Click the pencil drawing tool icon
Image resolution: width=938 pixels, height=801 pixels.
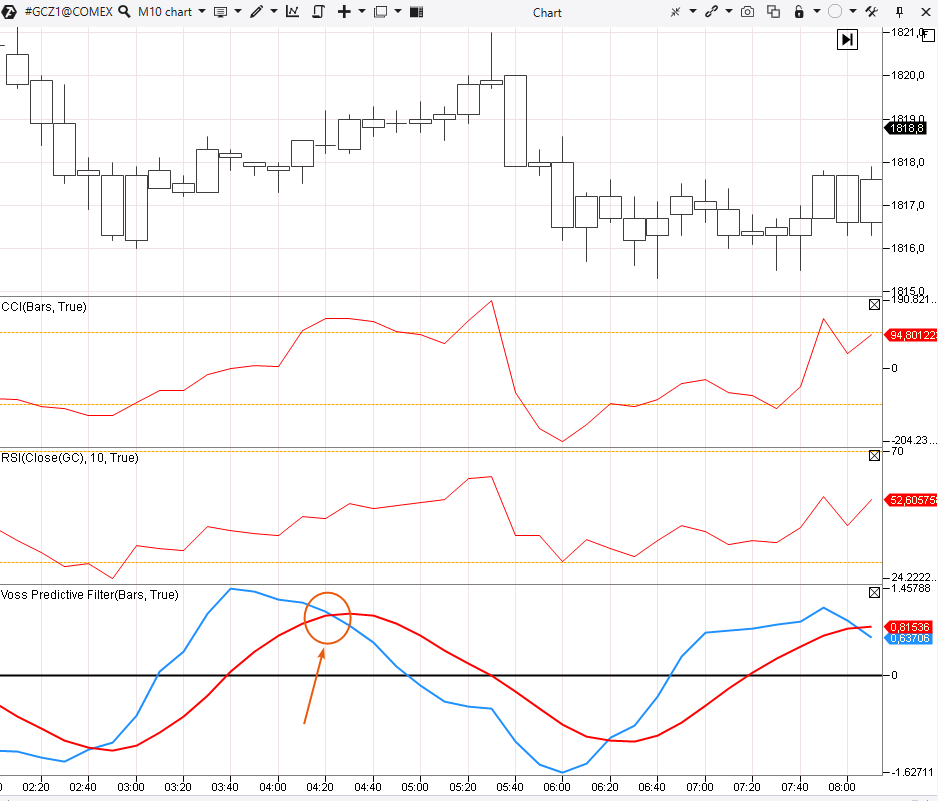click(x=257, y=12)
